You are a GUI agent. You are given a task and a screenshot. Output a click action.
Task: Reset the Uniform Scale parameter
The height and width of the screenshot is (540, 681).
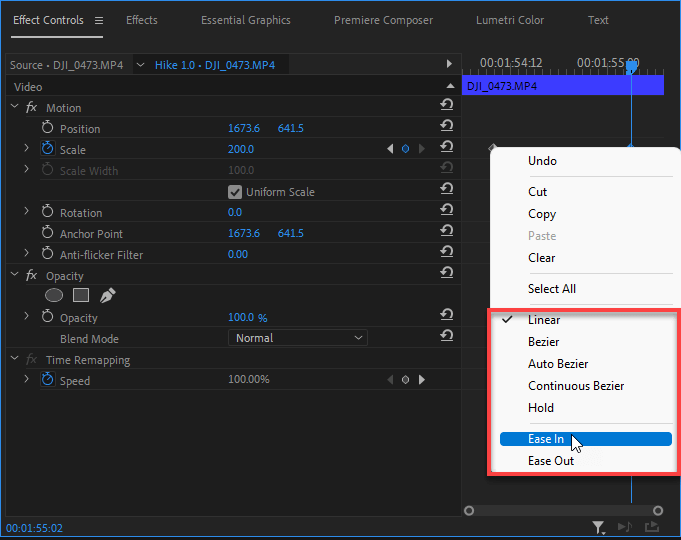pyautogui.click(x=446, y=189)
